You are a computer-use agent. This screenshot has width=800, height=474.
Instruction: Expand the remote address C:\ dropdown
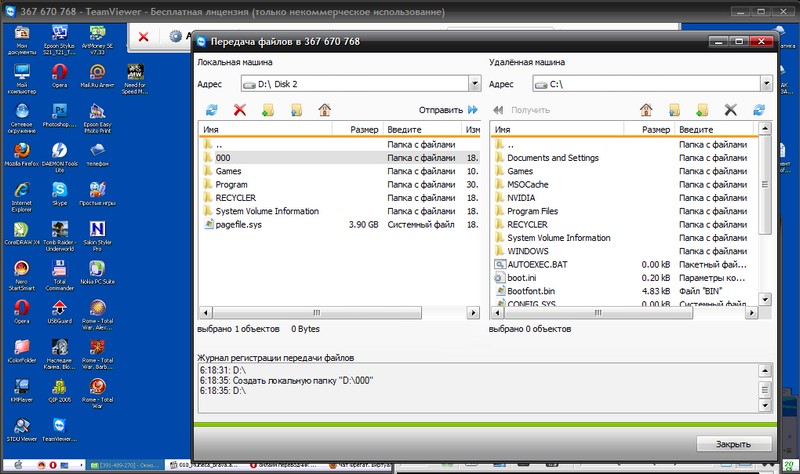[765, 84]
